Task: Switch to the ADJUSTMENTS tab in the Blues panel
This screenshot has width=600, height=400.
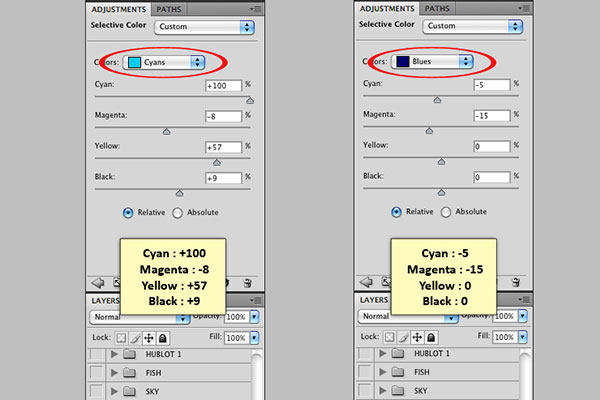Action: click(x=387, y=8)
